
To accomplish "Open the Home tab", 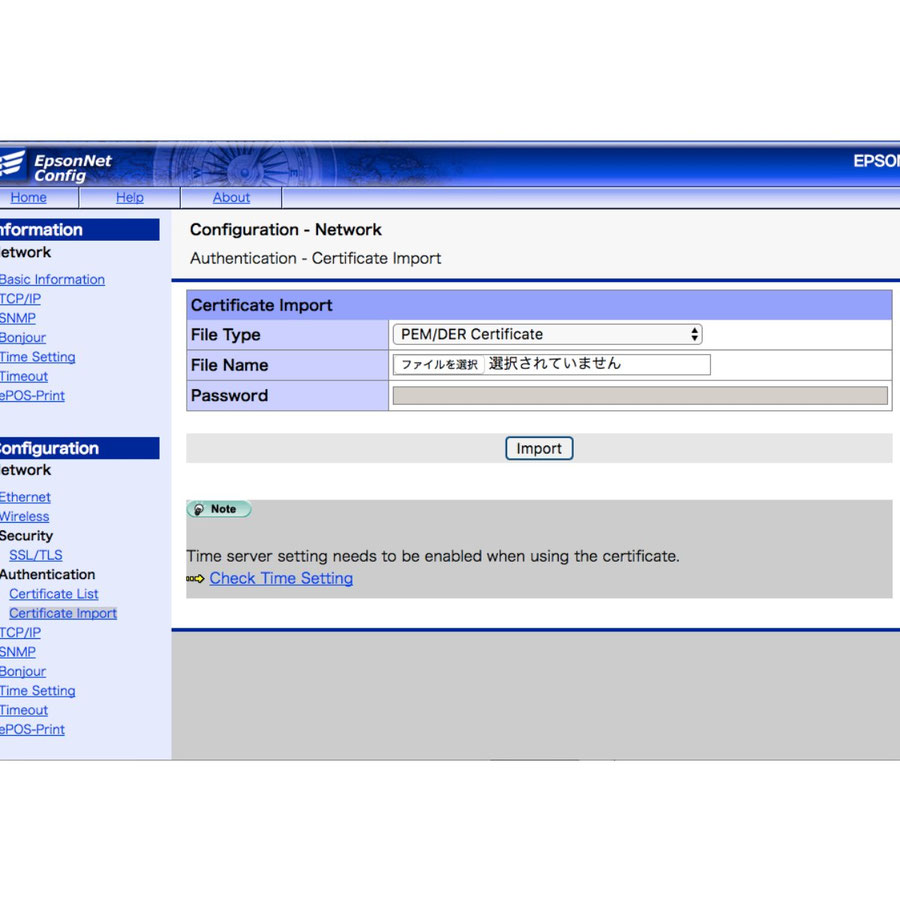I will [x=28, y=198].
